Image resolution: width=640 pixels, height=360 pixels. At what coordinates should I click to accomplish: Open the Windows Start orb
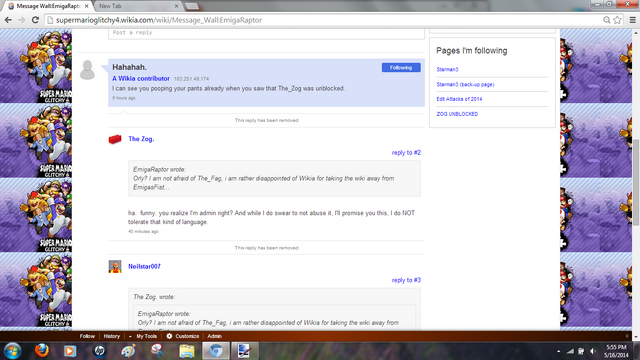pyautogui.click(x=13, y=351)
